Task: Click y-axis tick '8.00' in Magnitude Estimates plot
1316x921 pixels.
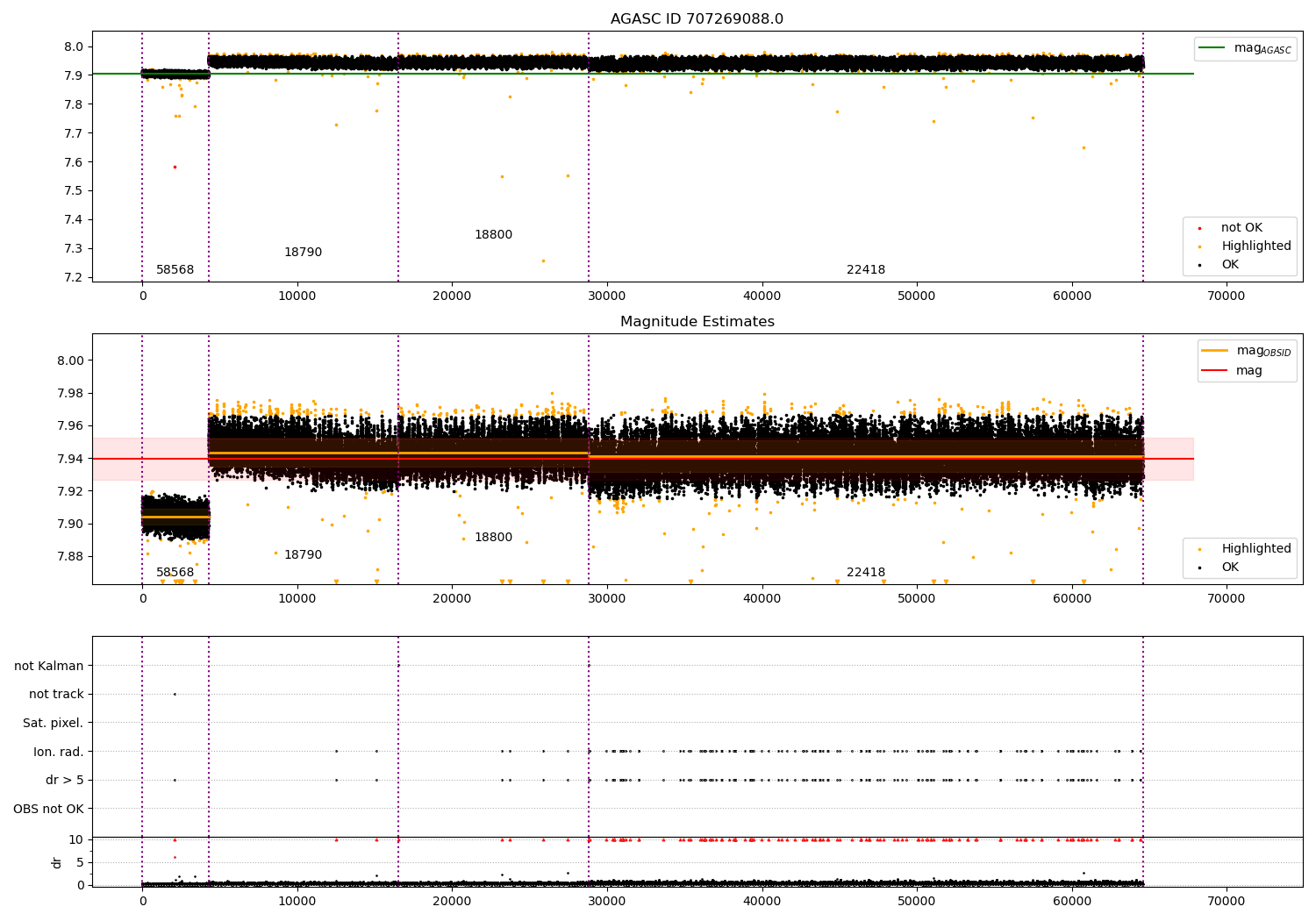Action: click(x=72, y=361)
